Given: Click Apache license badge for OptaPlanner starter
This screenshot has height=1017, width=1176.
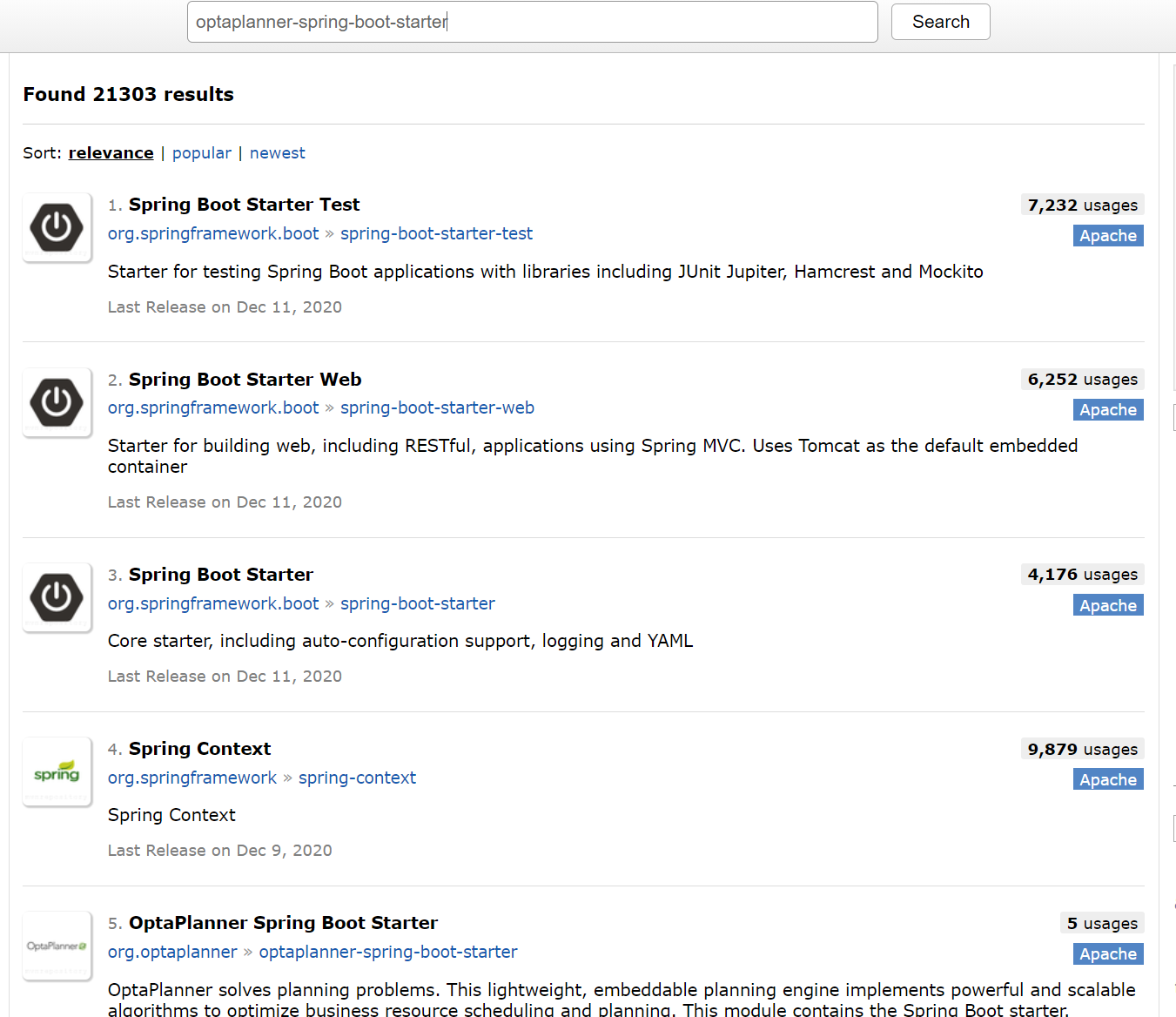Looking at the screenshot, I should pos(1108,954).
